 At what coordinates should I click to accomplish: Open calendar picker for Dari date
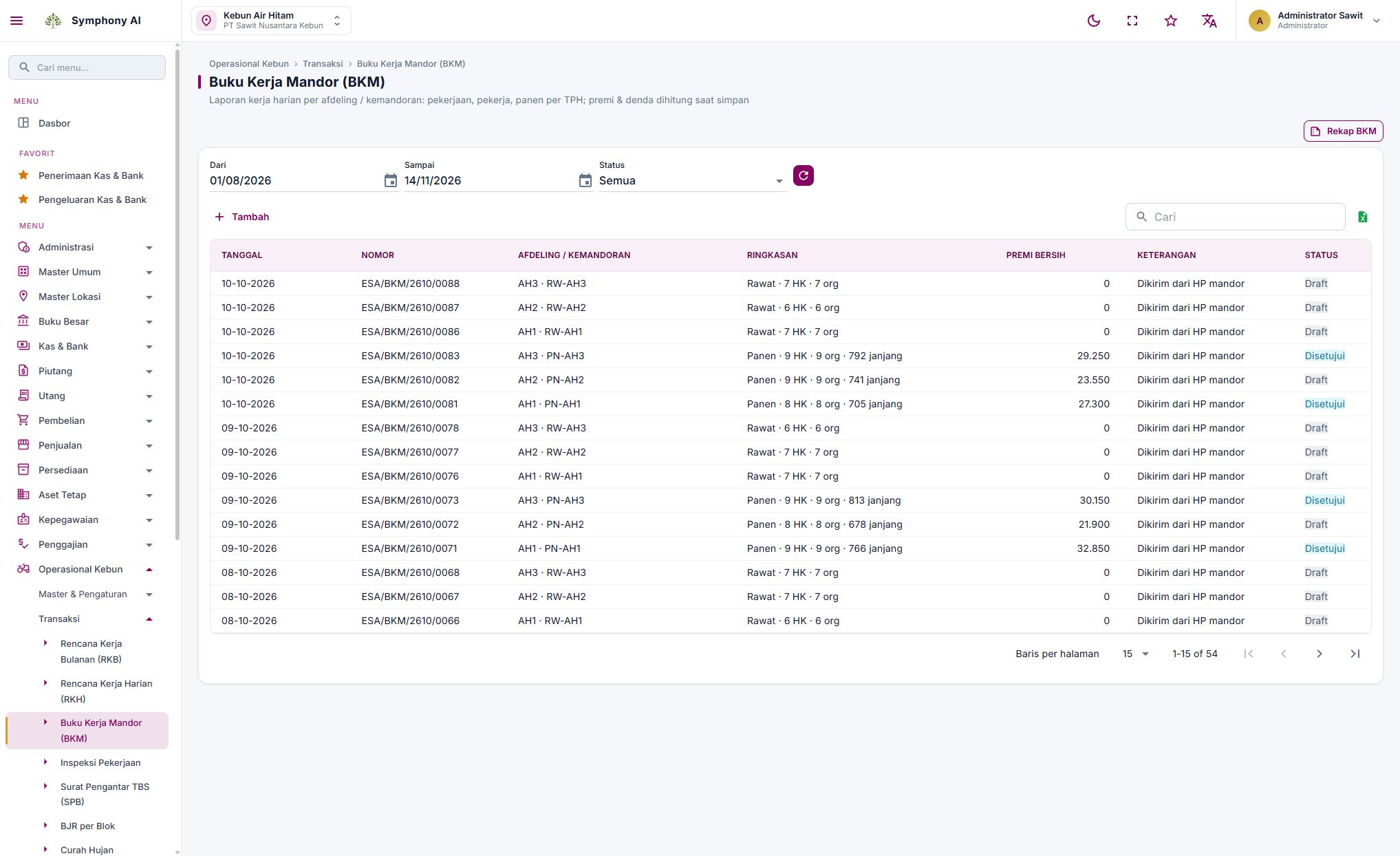[x=390, y=181]
